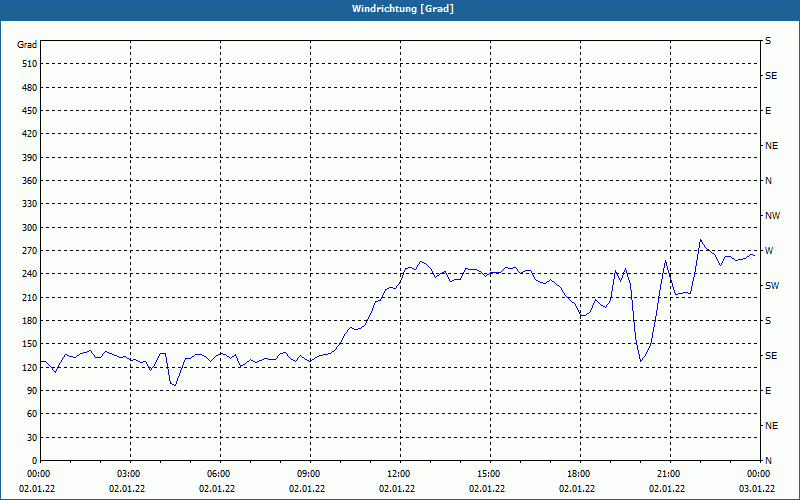Click the 240 y-axis label
The height and width of the screenshot is (500, 800).
tap(30, 274)
